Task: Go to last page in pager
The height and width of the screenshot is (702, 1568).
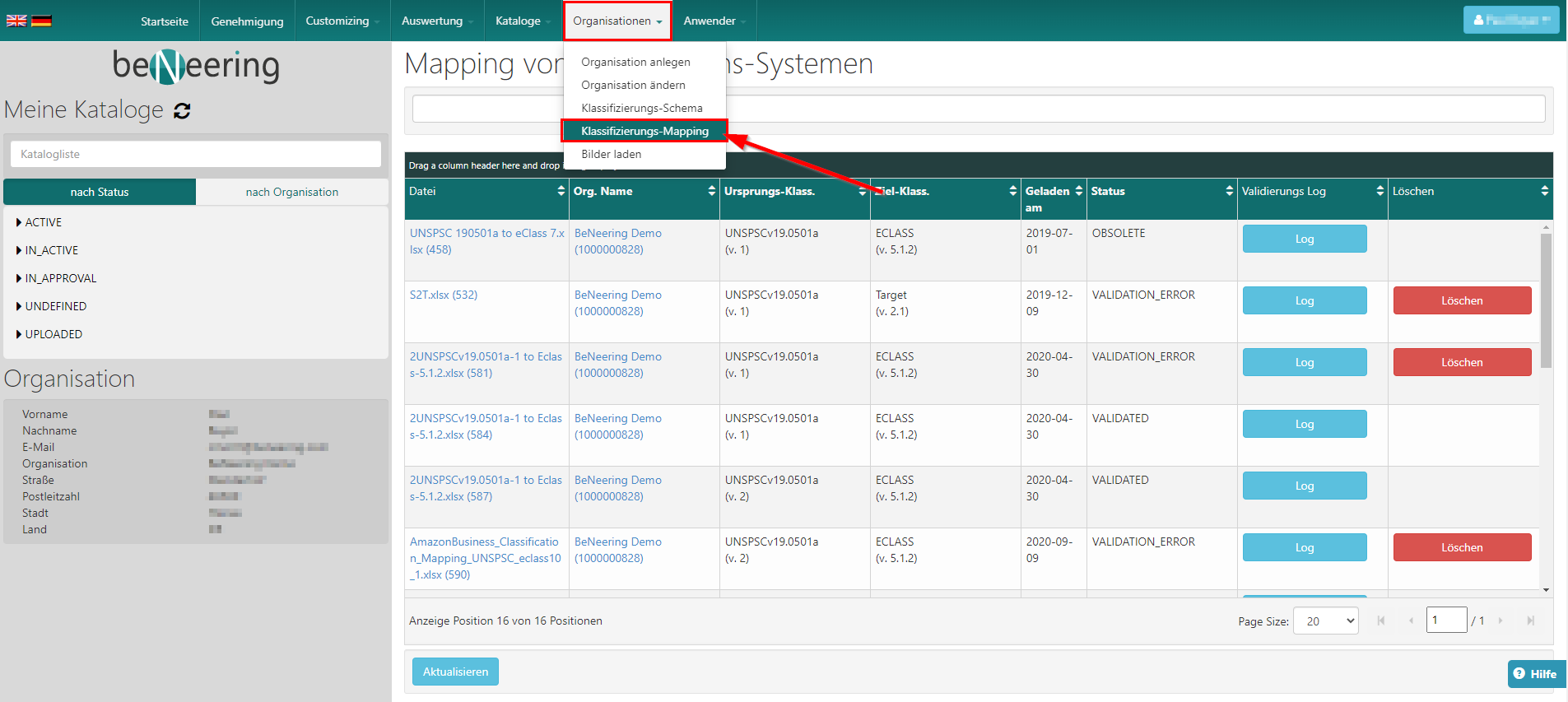Action: [1530, 621]
